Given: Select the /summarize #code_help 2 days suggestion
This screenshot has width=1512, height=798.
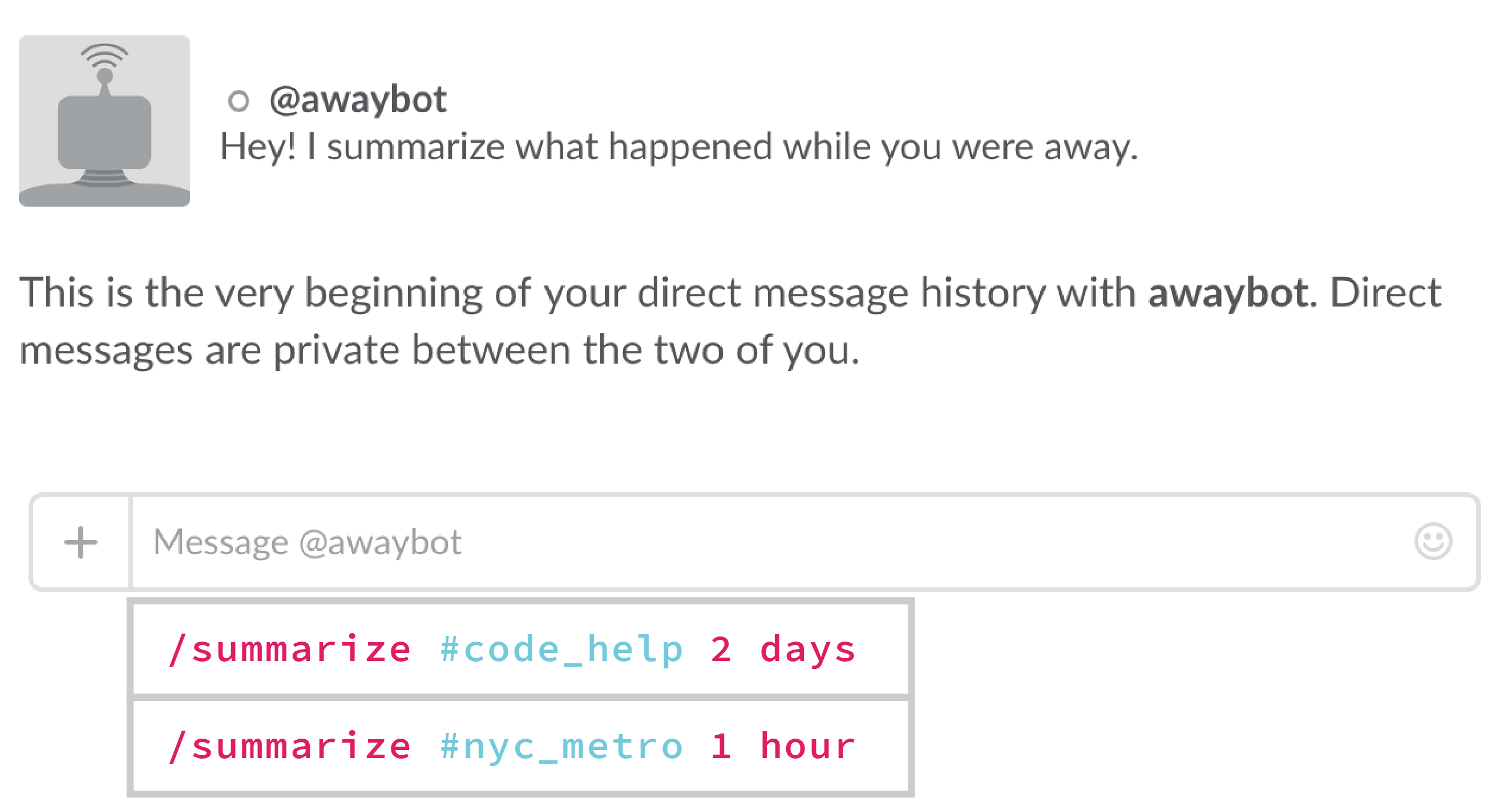Looking at the screenshot, I should (520, 650).
